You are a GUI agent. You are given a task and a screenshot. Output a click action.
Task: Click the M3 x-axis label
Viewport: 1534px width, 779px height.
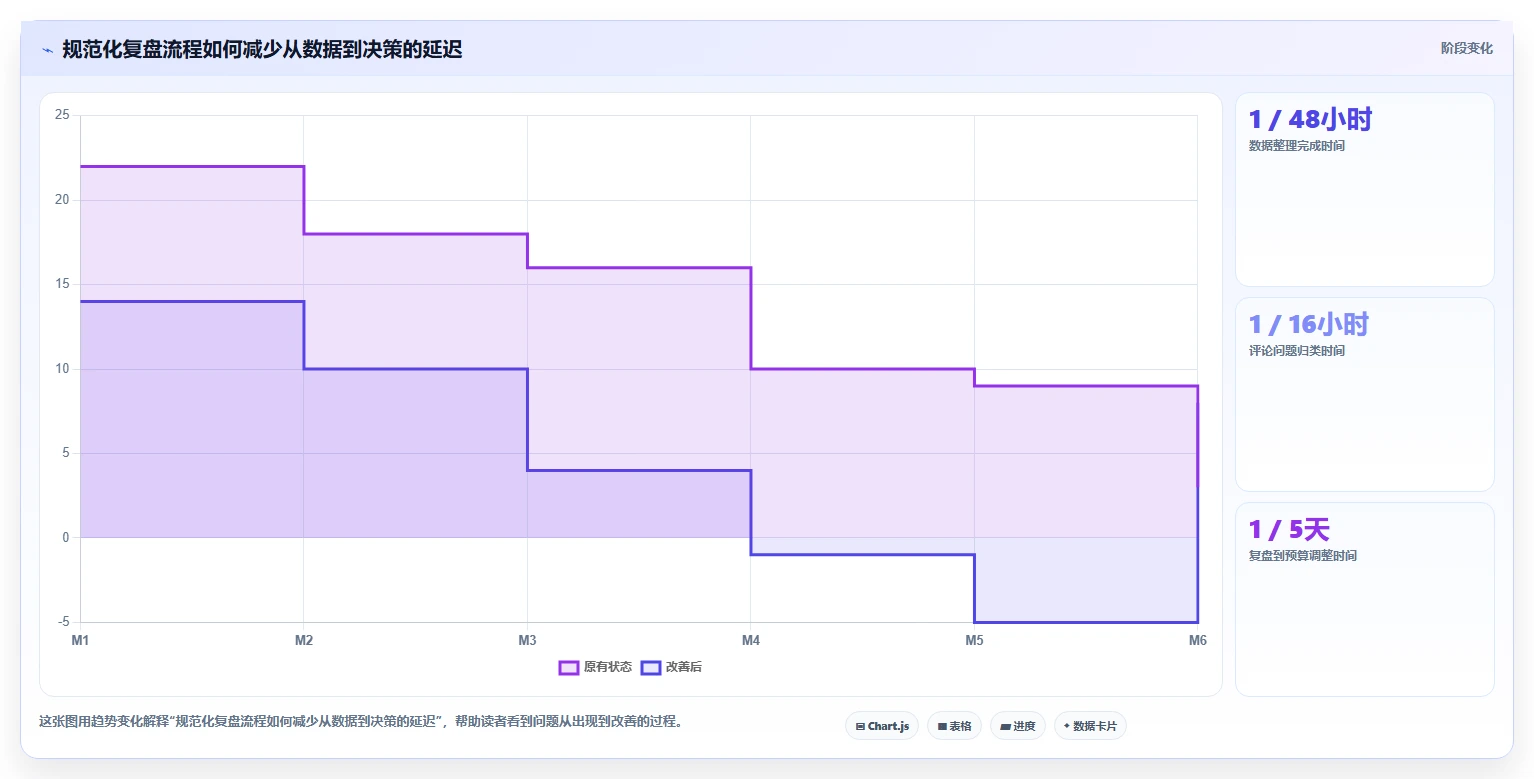(527, 640)
